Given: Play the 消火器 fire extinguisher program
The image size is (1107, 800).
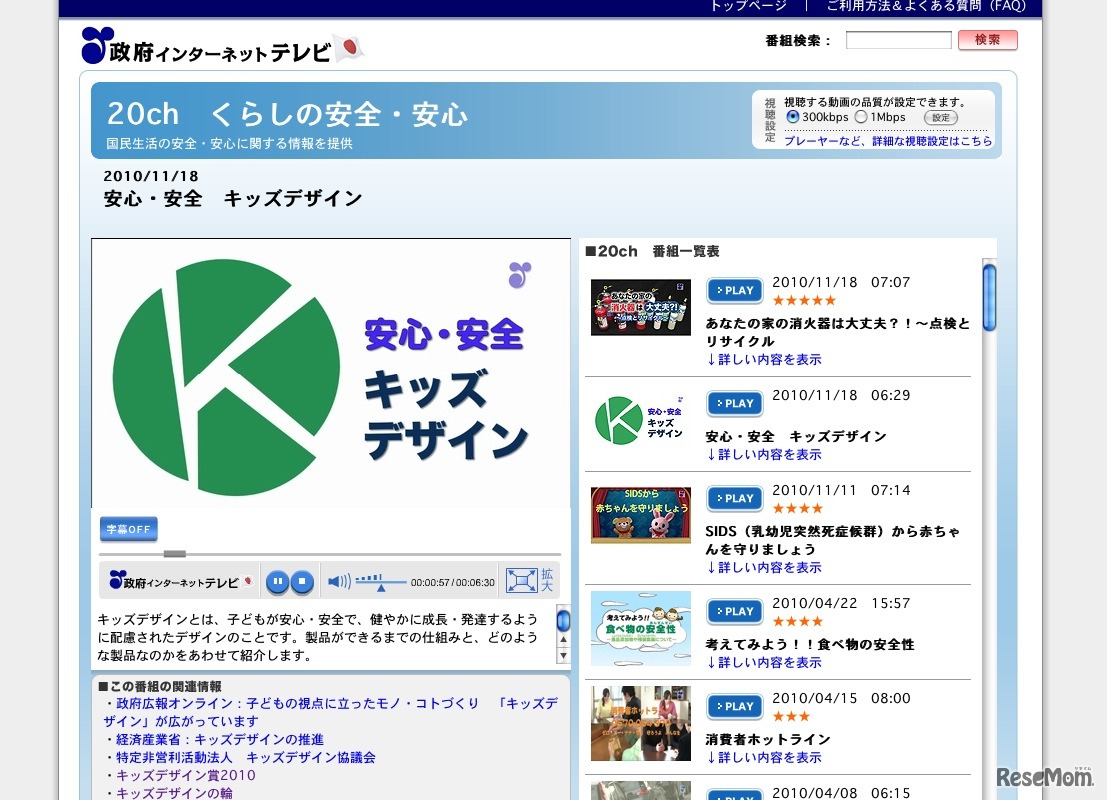Looking at the screenshot, I should [x=734, y=291].
